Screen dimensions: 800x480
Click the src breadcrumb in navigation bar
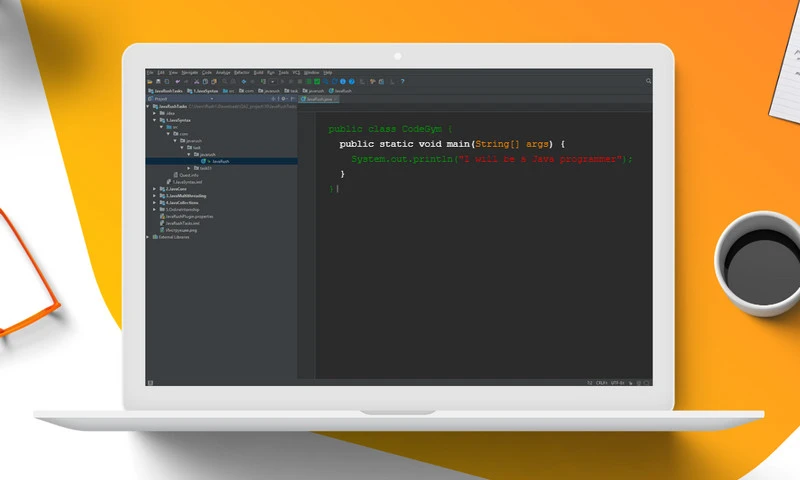229,91
